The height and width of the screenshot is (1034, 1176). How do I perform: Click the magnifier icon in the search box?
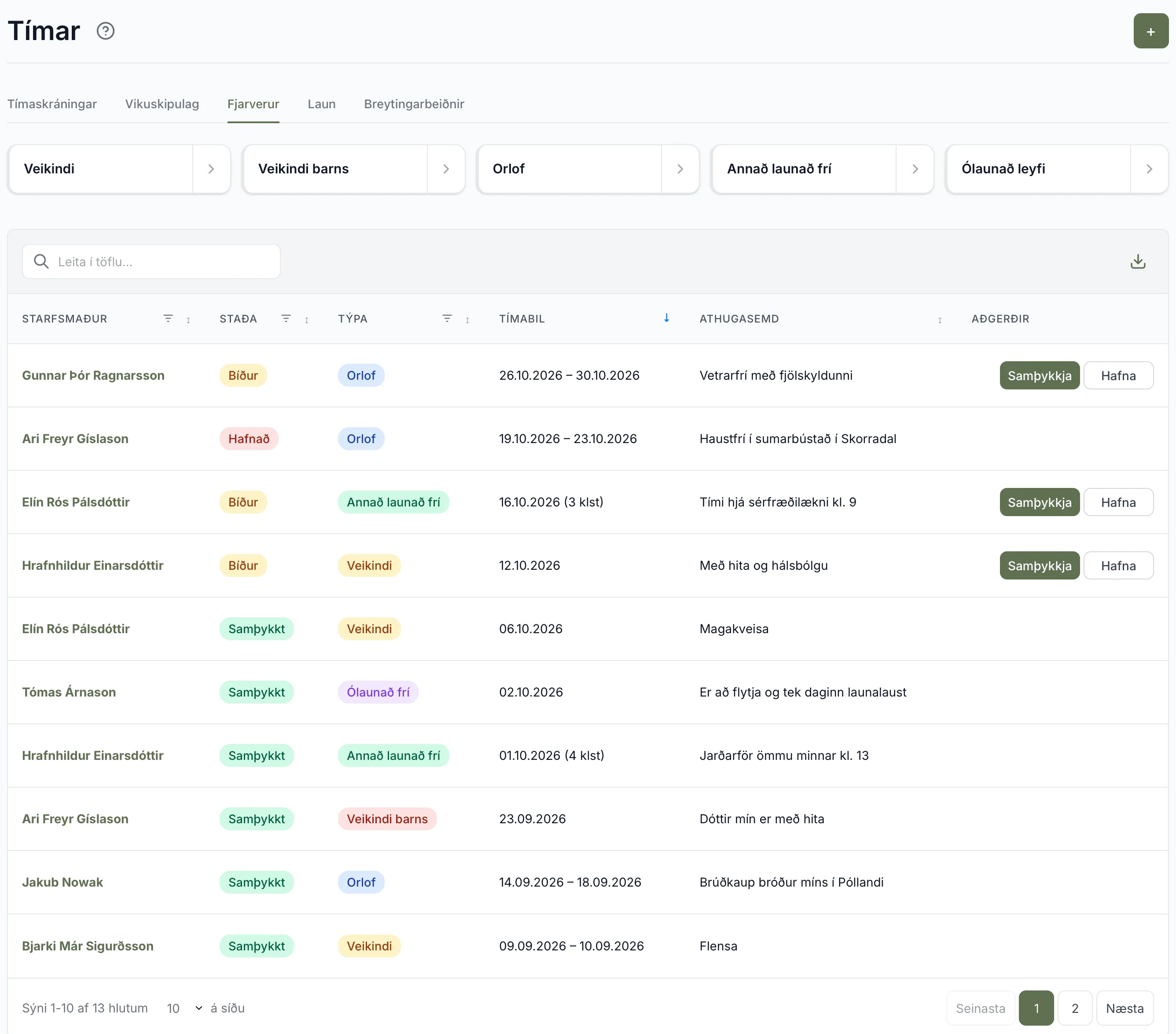pos(41,262)
